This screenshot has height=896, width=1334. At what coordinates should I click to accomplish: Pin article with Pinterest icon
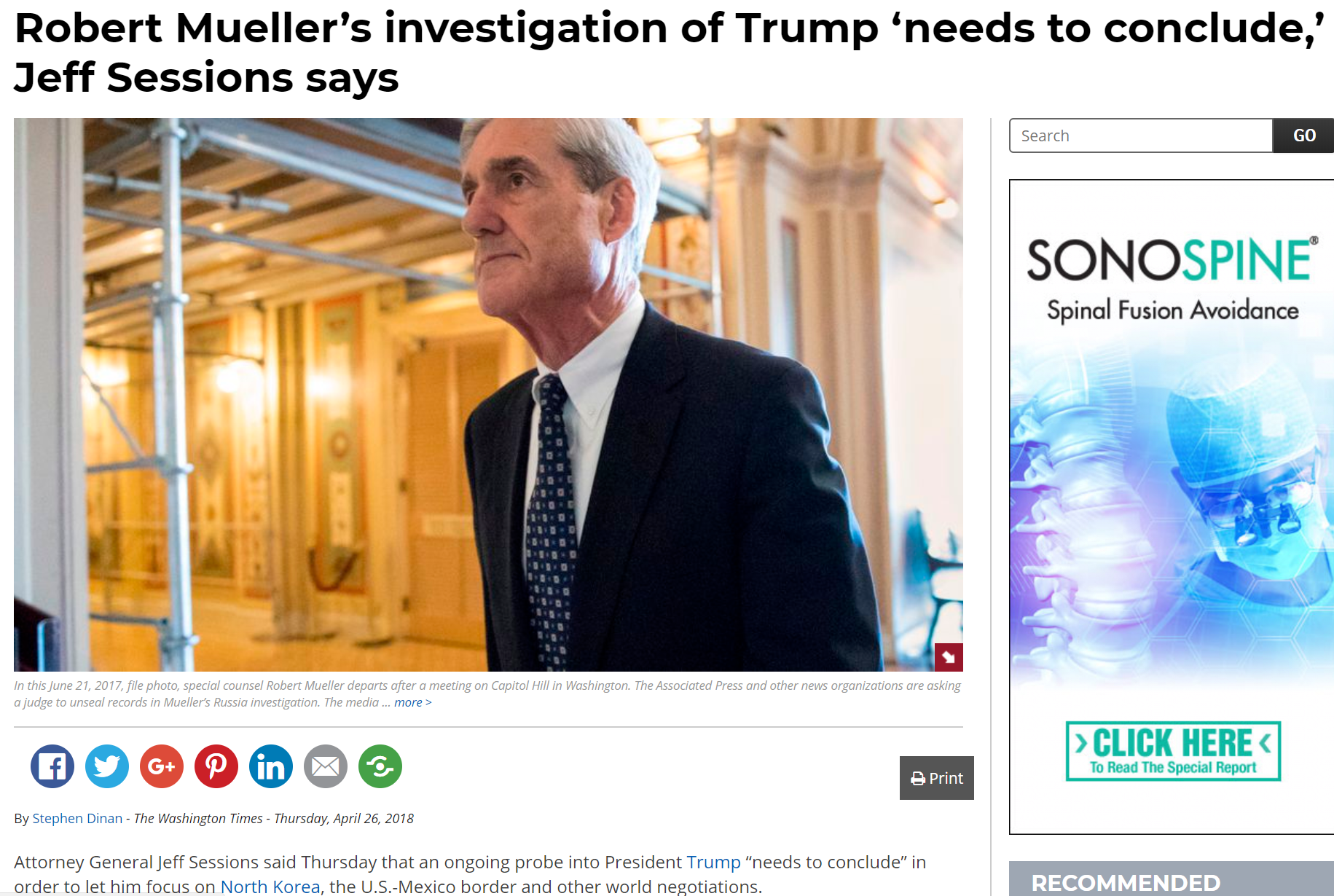(216, 766)
